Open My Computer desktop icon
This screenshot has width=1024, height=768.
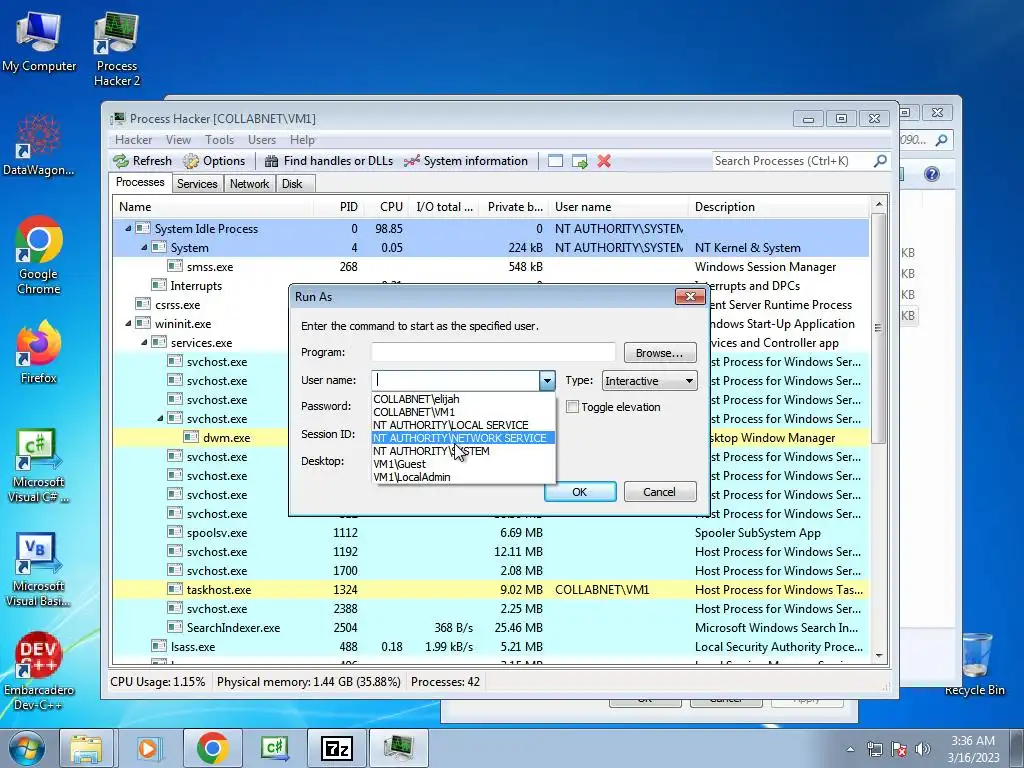coord(39,42)
